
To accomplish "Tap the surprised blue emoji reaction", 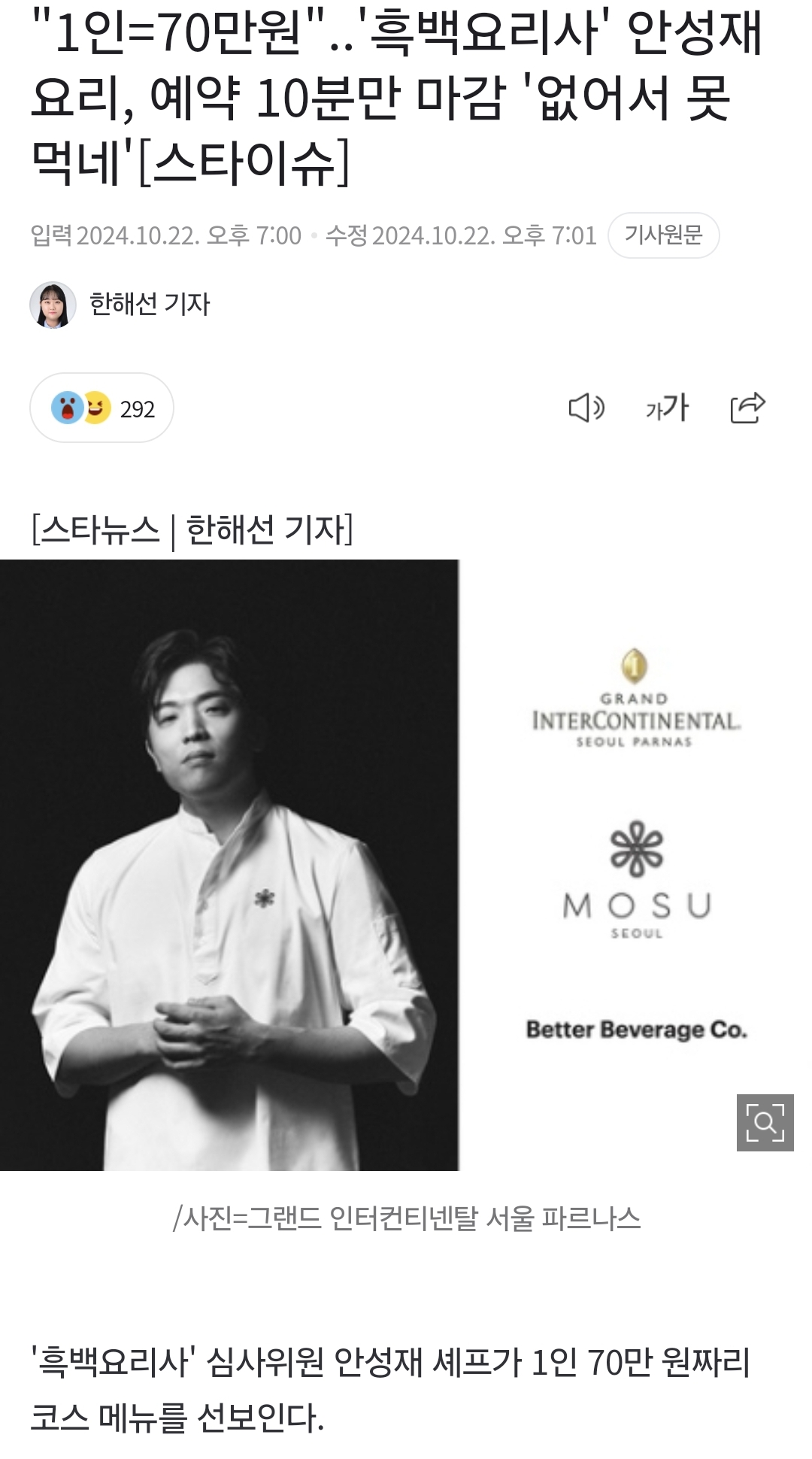I will pos(67,408).
